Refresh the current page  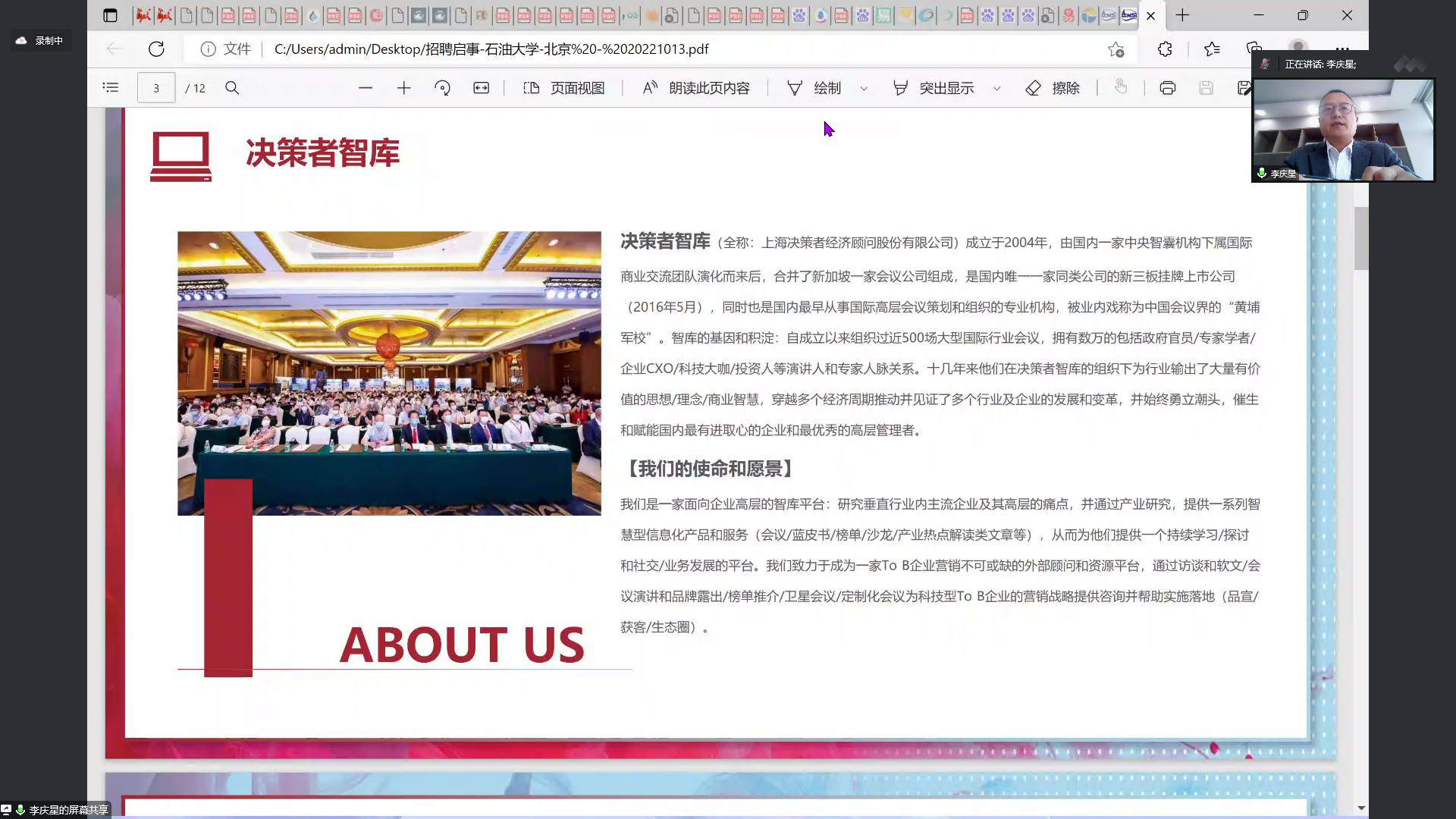(x=156, y=49)
